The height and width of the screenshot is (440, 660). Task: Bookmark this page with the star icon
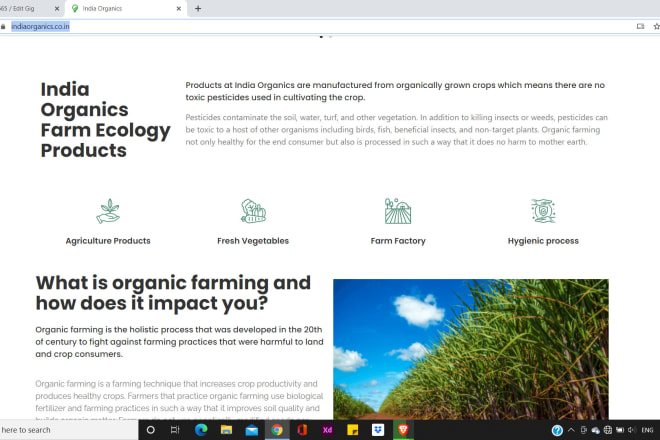[x=656, y=27]
